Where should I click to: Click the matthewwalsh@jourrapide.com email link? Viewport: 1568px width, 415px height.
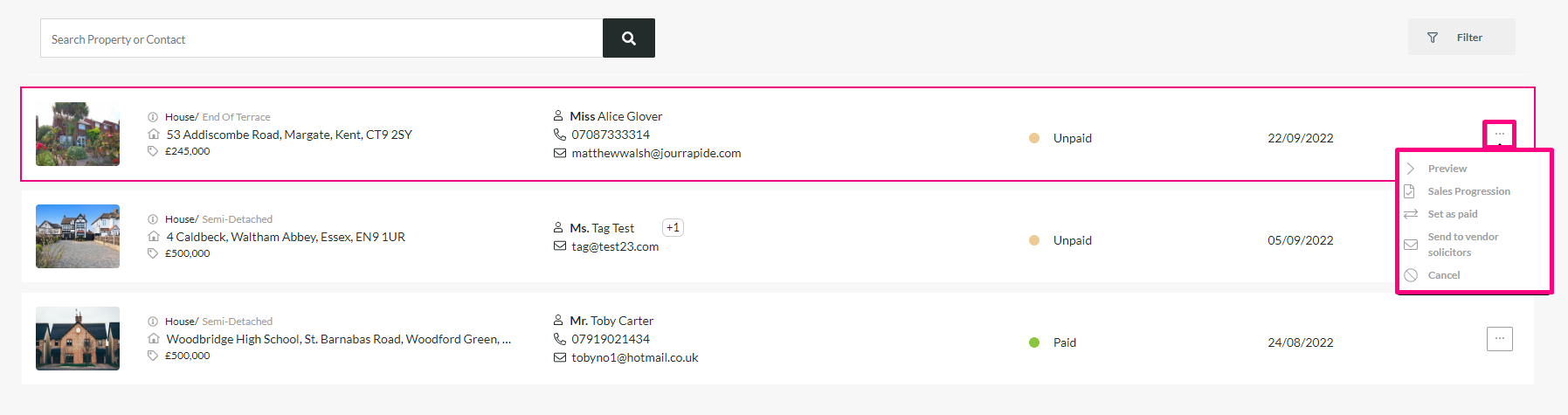pyautogui.click(x=656, y=153)
